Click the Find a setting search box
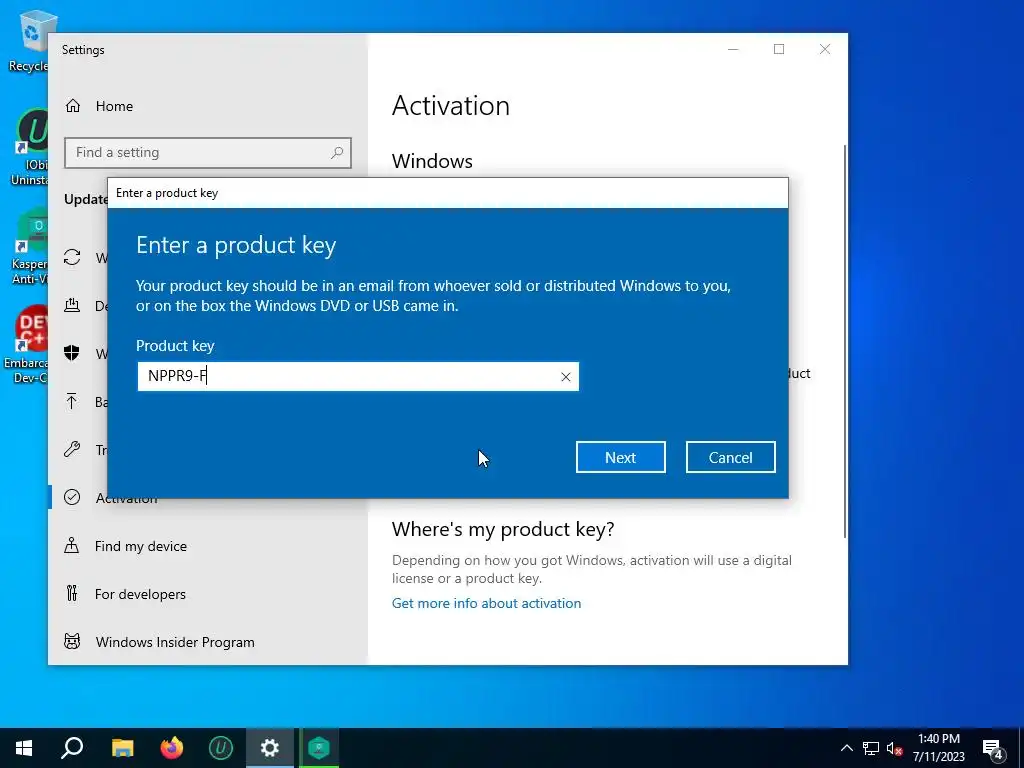 tap(208, 153)
